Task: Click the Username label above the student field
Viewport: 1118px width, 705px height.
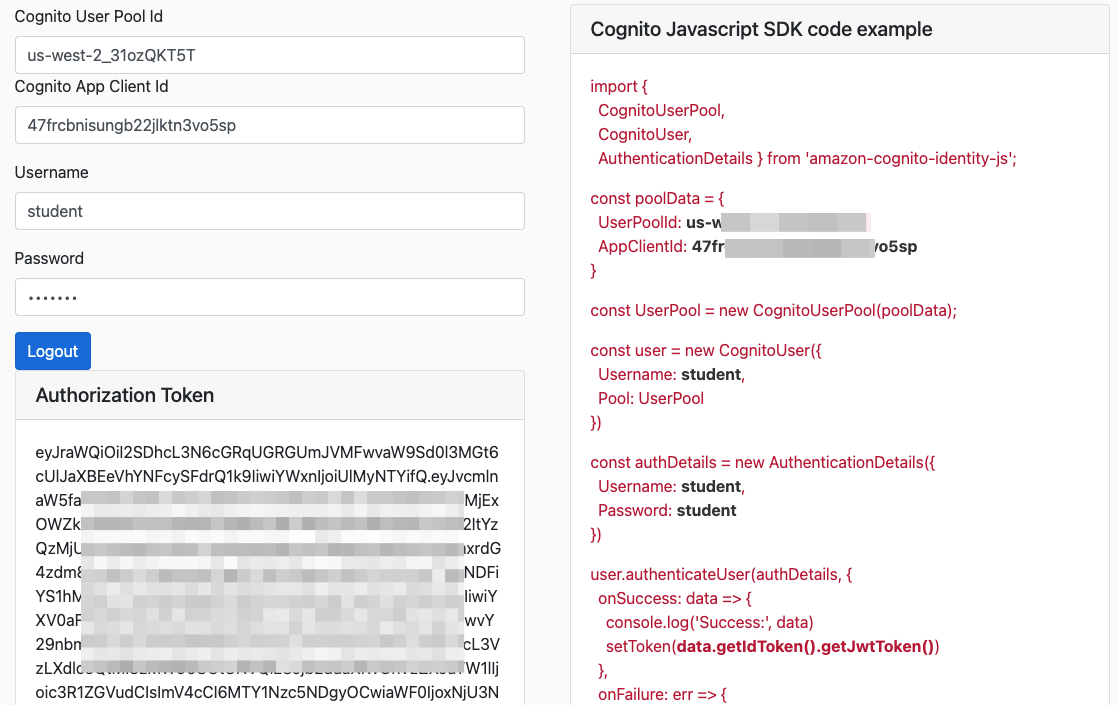Action: pos(51,173)
